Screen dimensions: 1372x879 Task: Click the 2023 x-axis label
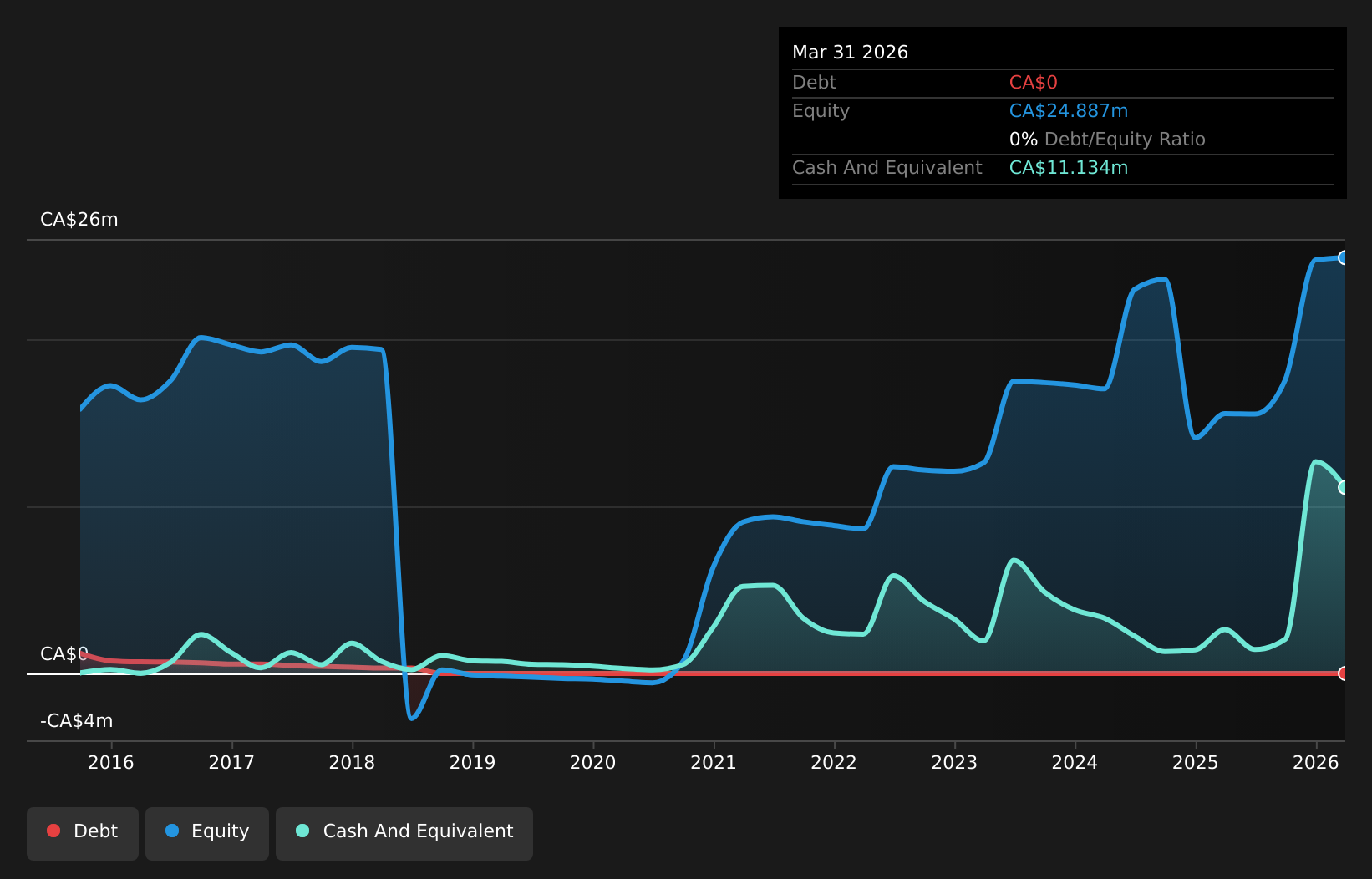coord(954,762)
